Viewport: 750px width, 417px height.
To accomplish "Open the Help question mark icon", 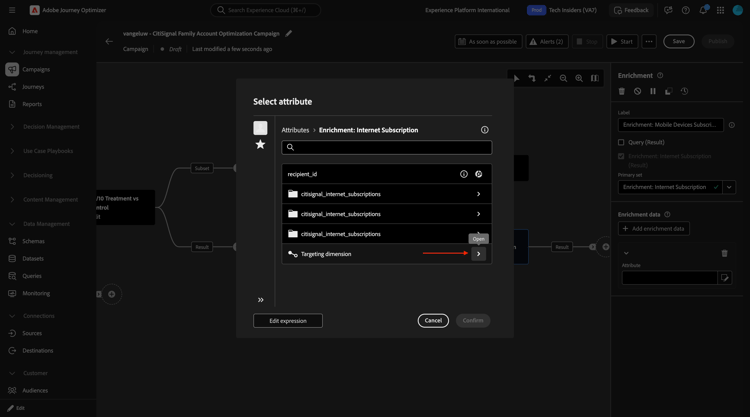I will [x=685, y=10].
